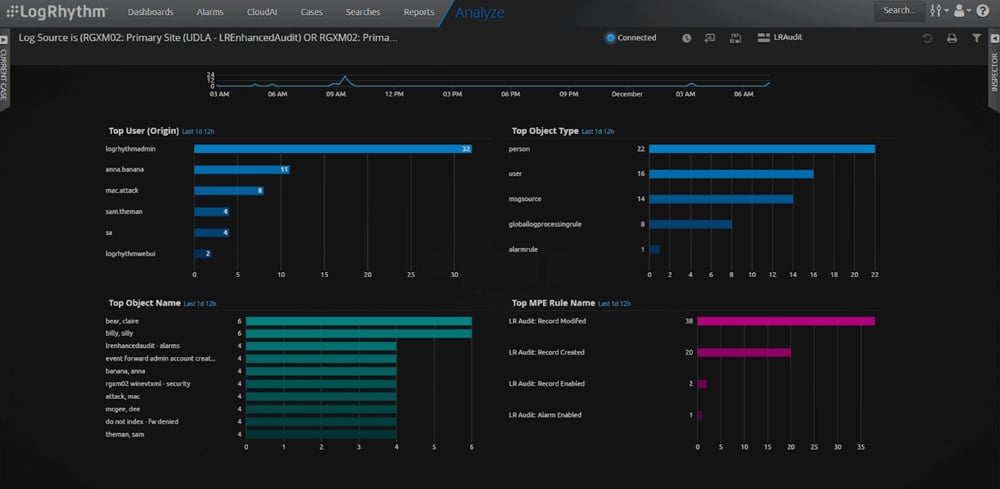Screen dimensions: 1000x489
Task: Open the settings sliders dropdown
Action: tap(937, 11)
